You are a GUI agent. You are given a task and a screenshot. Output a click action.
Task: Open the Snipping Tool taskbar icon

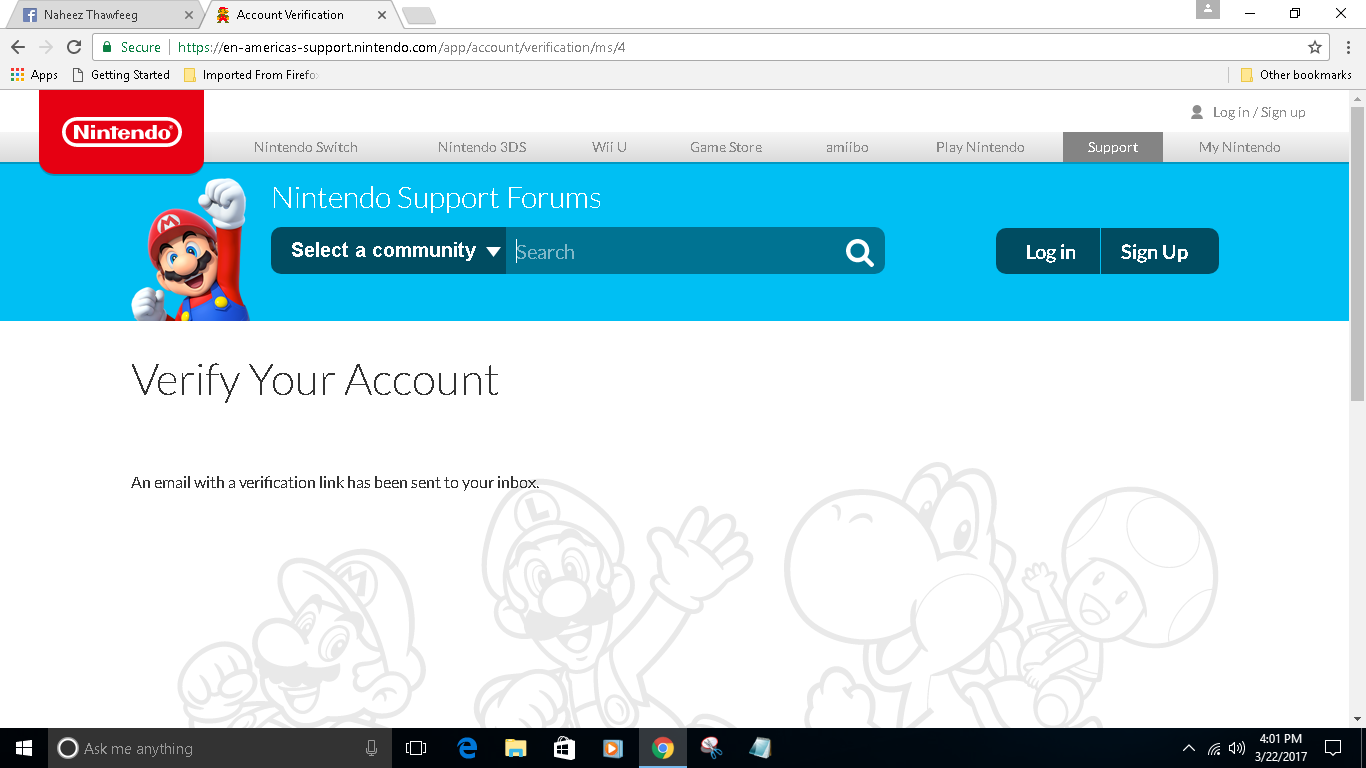[711, 748]
